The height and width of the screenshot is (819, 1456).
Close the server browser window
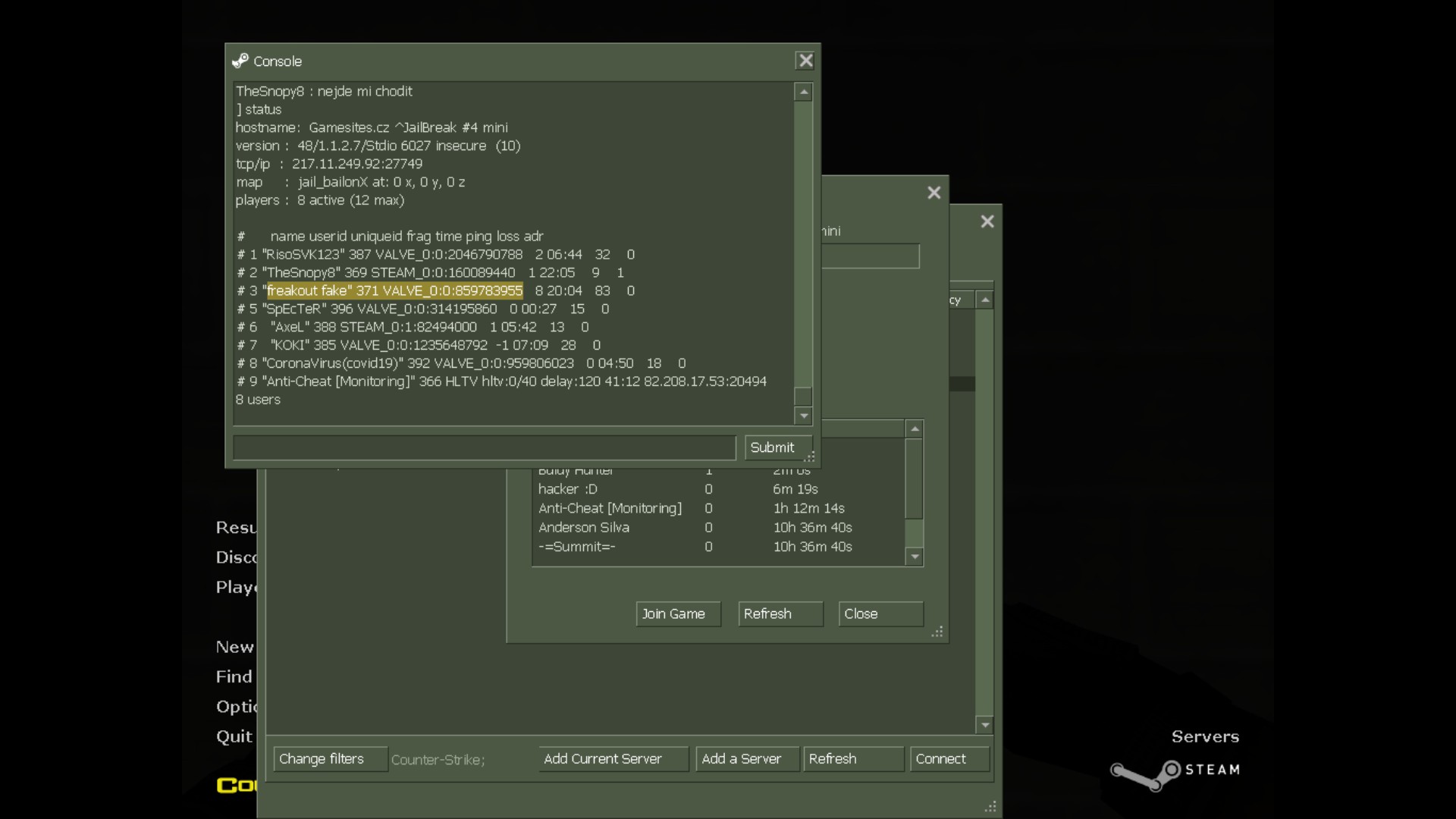tap(987, 221)
